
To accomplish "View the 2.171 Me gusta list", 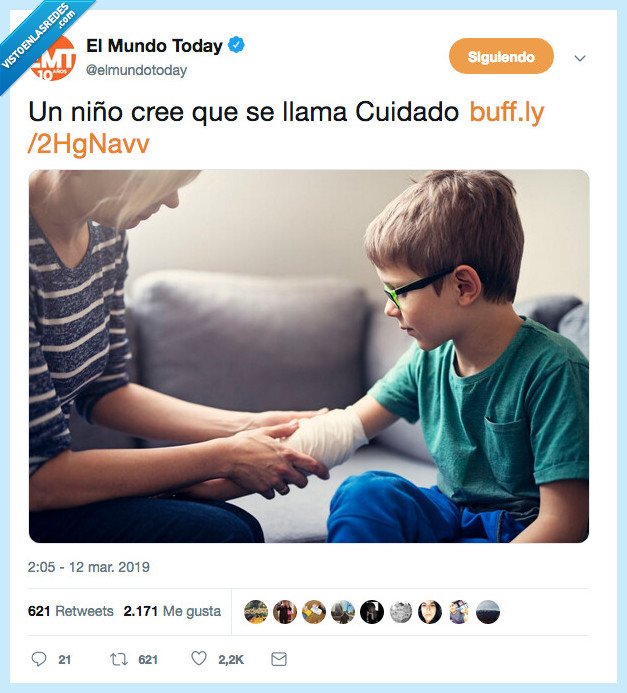I will click(x=172, y=611).
